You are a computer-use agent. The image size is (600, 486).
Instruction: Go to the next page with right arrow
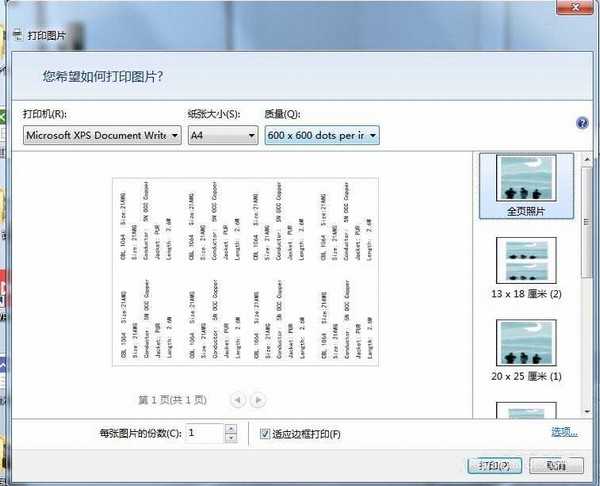pos(258,399)
